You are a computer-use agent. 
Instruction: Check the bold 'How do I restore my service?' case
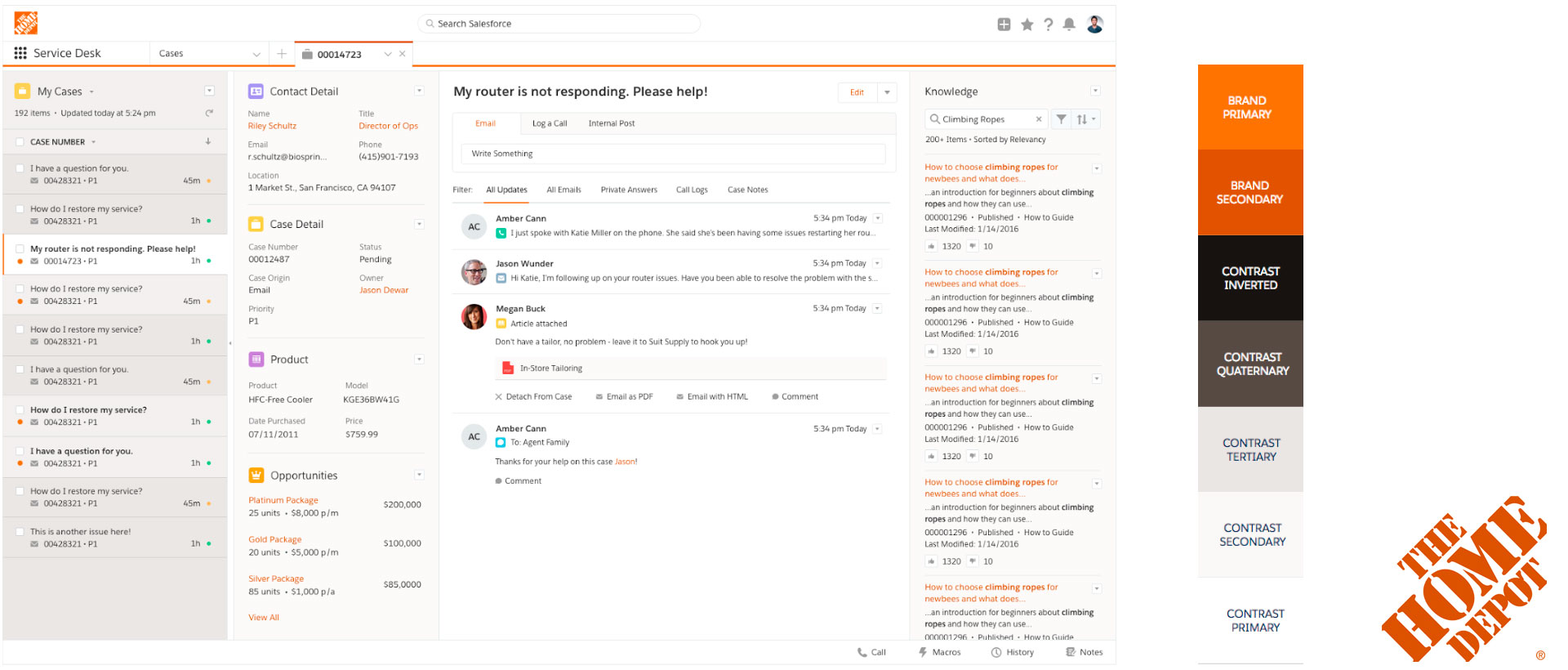click(20, 410)
